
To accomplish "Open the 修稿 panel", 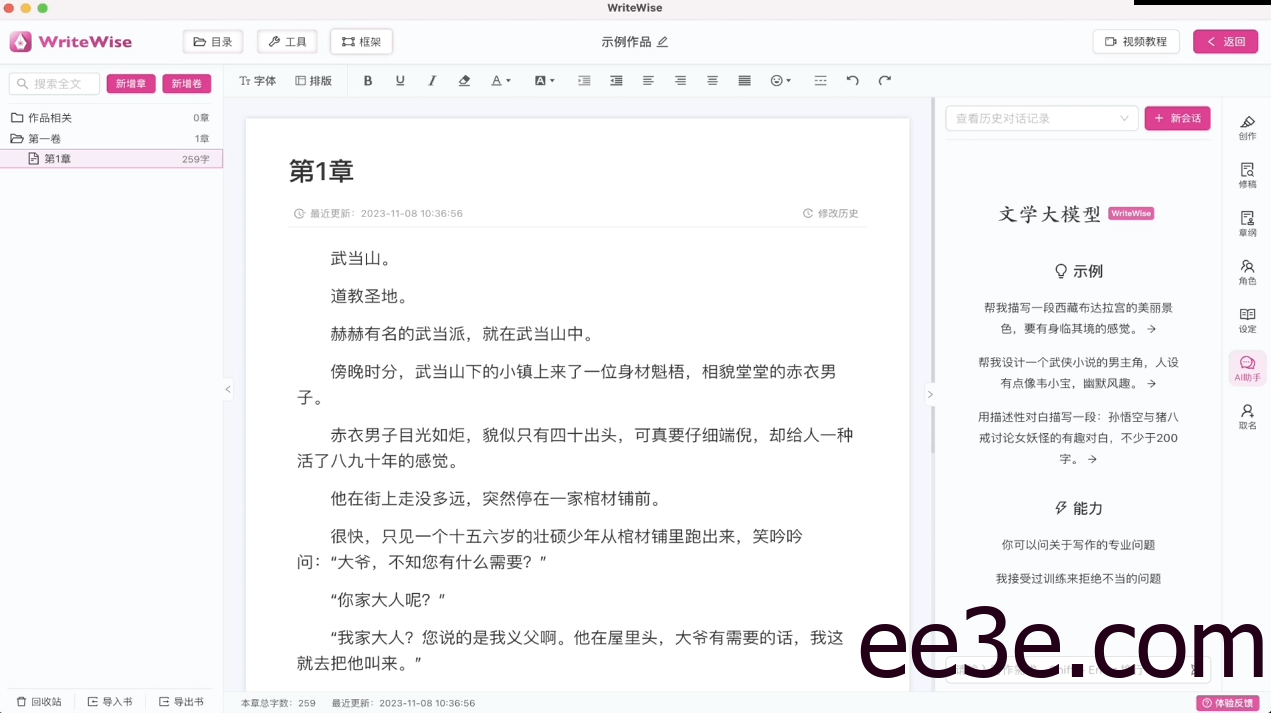I will click(x=1247, y=175).
